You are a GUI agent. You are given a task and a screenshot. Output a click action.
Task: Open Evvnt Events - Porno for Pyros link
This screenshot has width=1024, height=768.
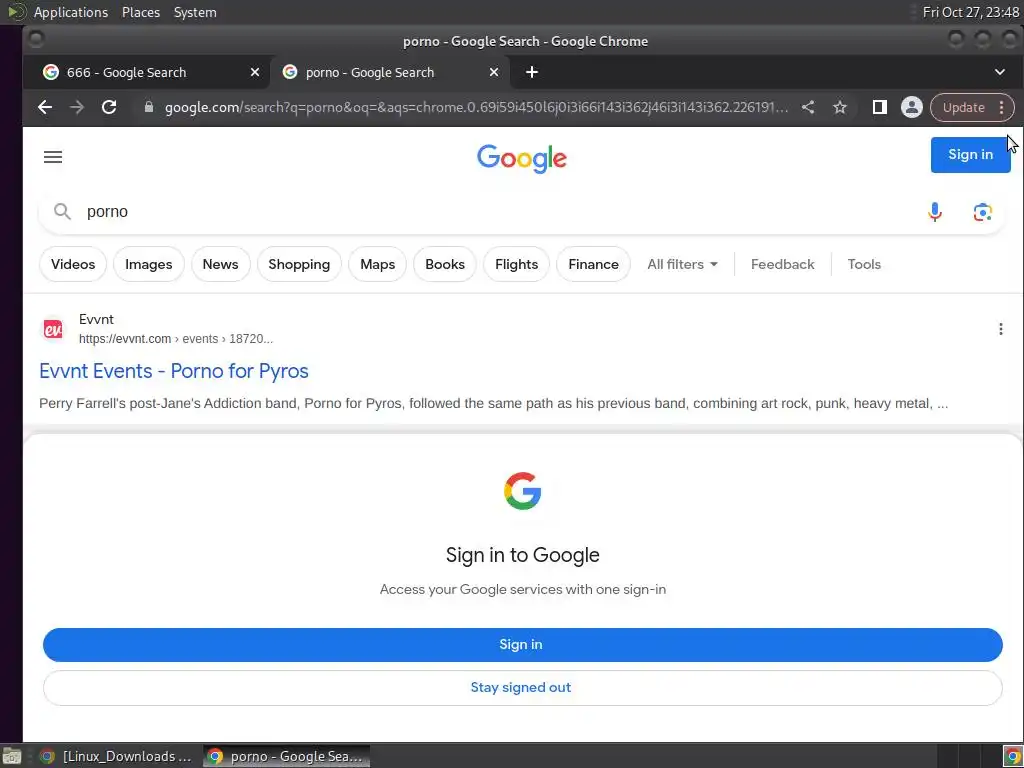pyautogui.click(x=174, y=371)
